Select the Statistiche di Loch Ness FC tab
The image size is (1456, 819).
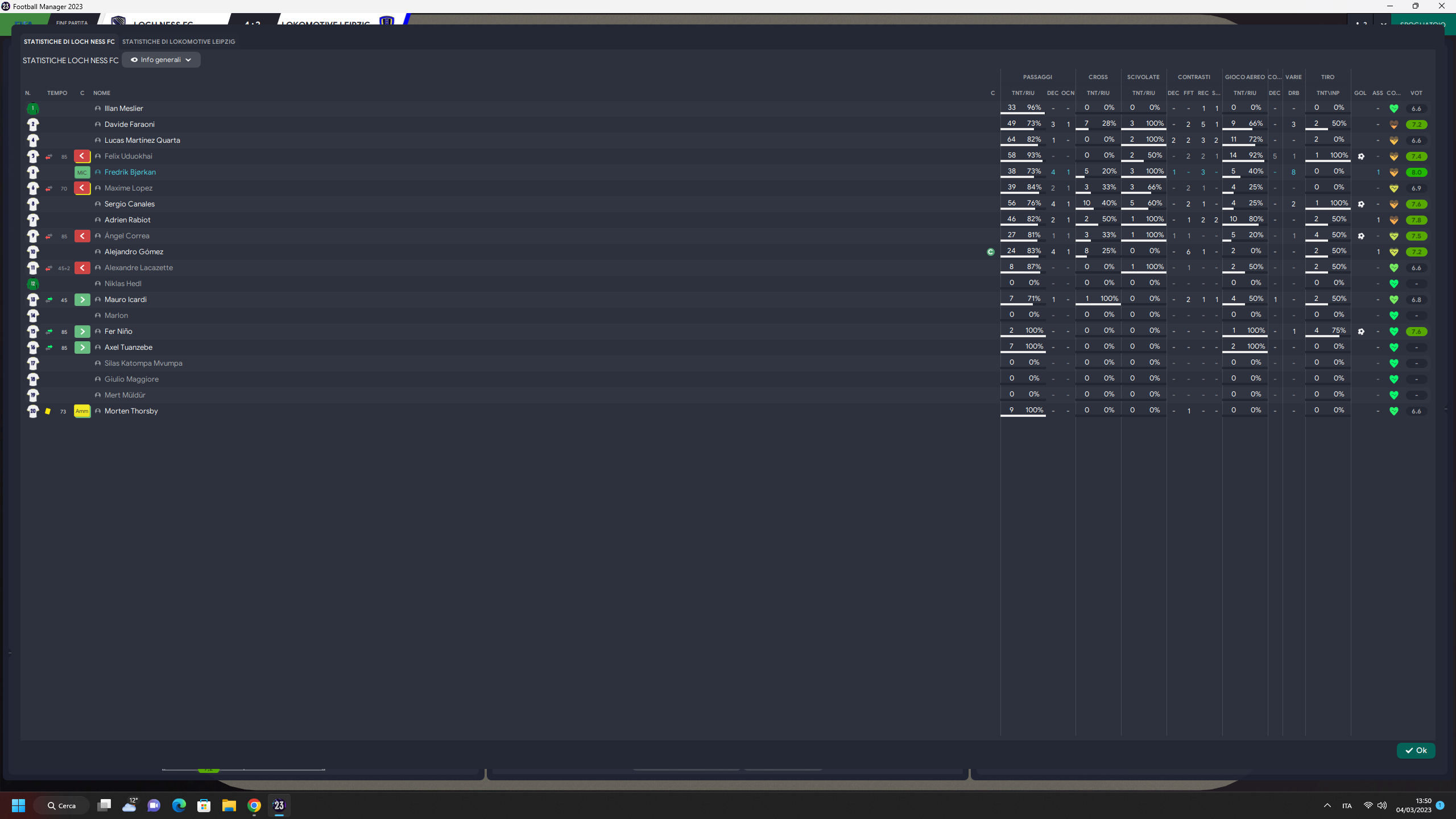pos(69,42)
